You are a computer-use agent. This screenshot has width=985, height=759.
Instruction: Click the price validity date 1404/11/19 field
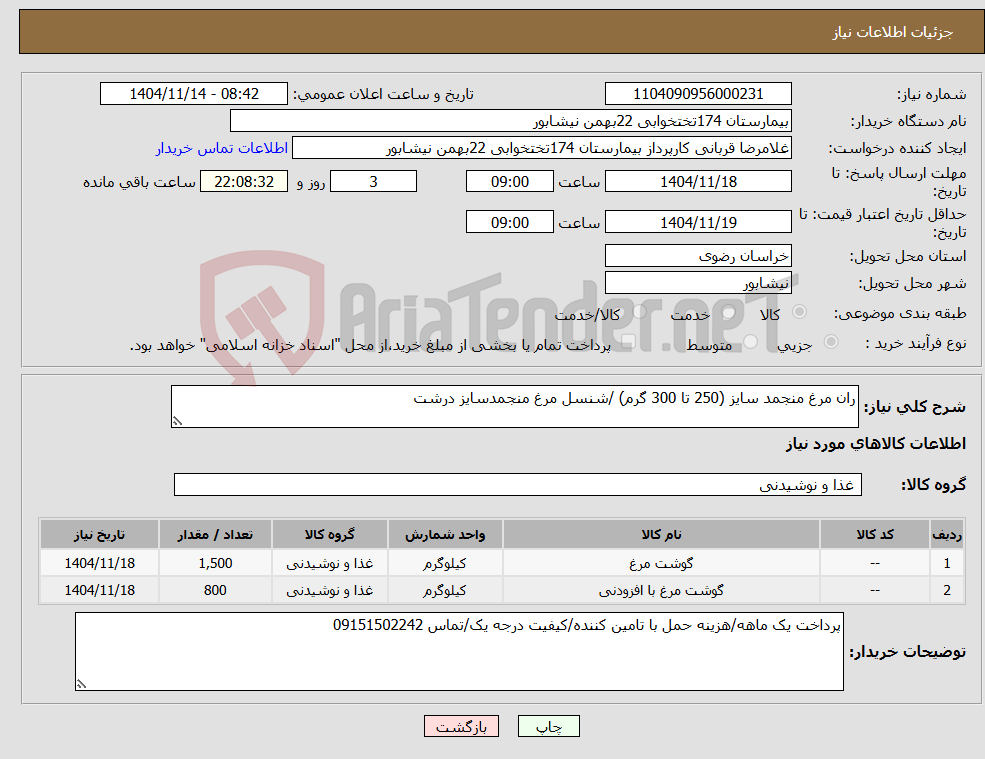click(698, 222)
